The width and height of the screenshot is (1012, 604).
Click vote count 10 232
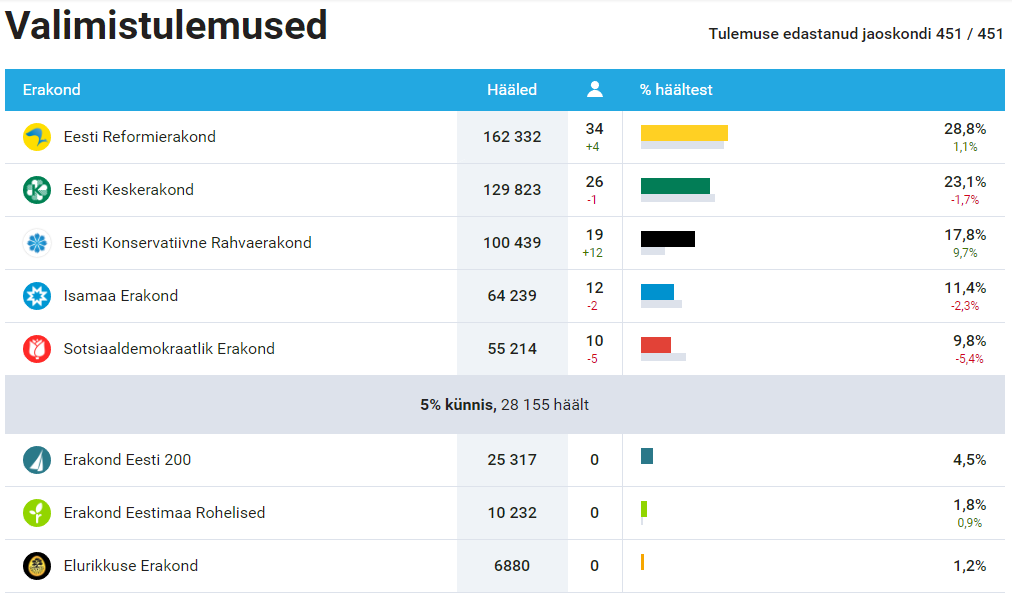coord(512,512)
